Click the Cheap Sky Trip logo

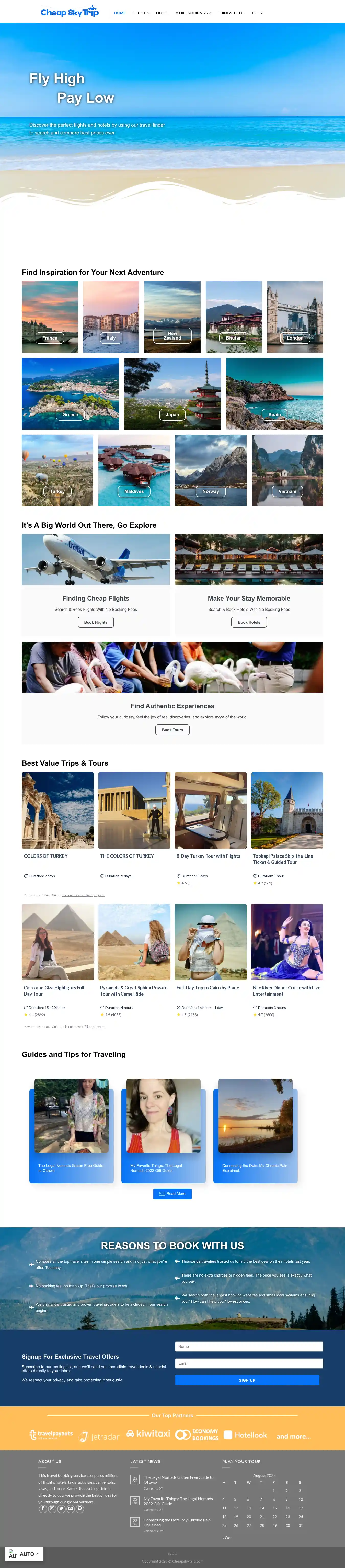pos(69,12)
